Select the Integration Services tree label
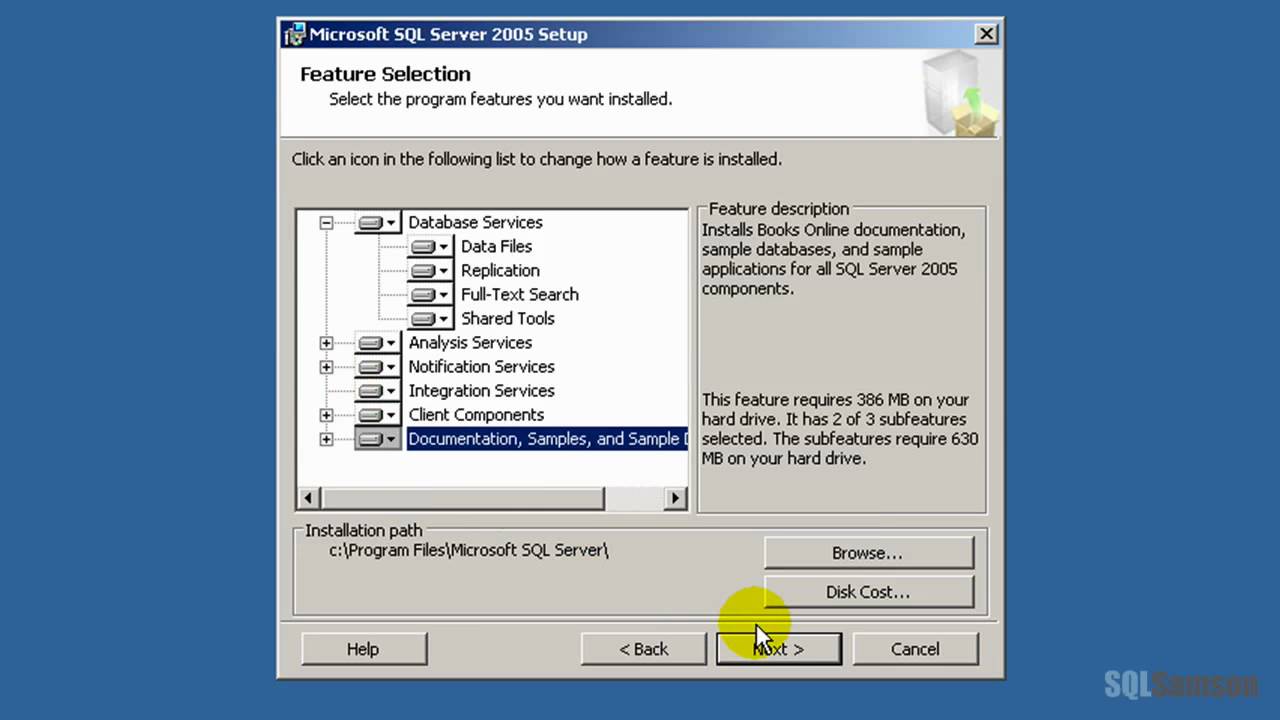 pos(481,390)
